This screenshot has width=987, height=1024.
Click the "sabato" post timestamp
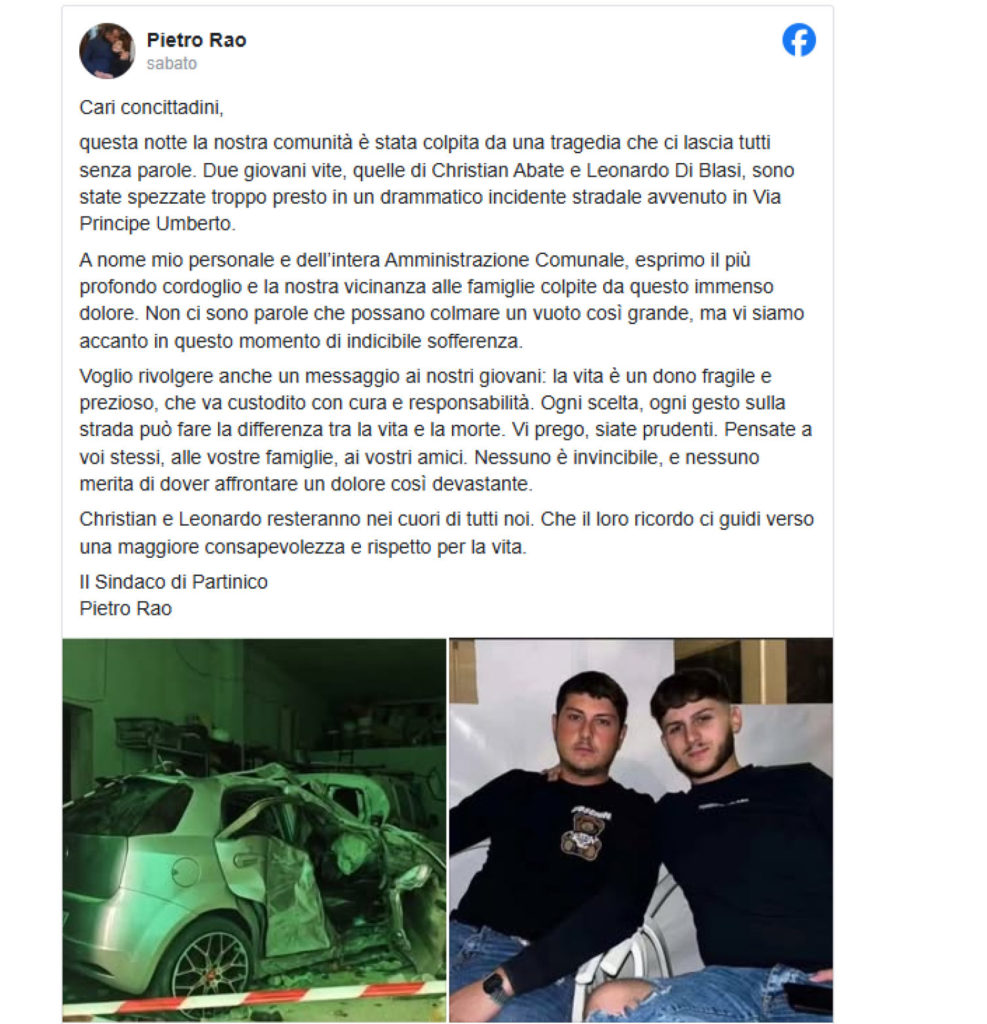pyautogui.click(x=171, y=63)
